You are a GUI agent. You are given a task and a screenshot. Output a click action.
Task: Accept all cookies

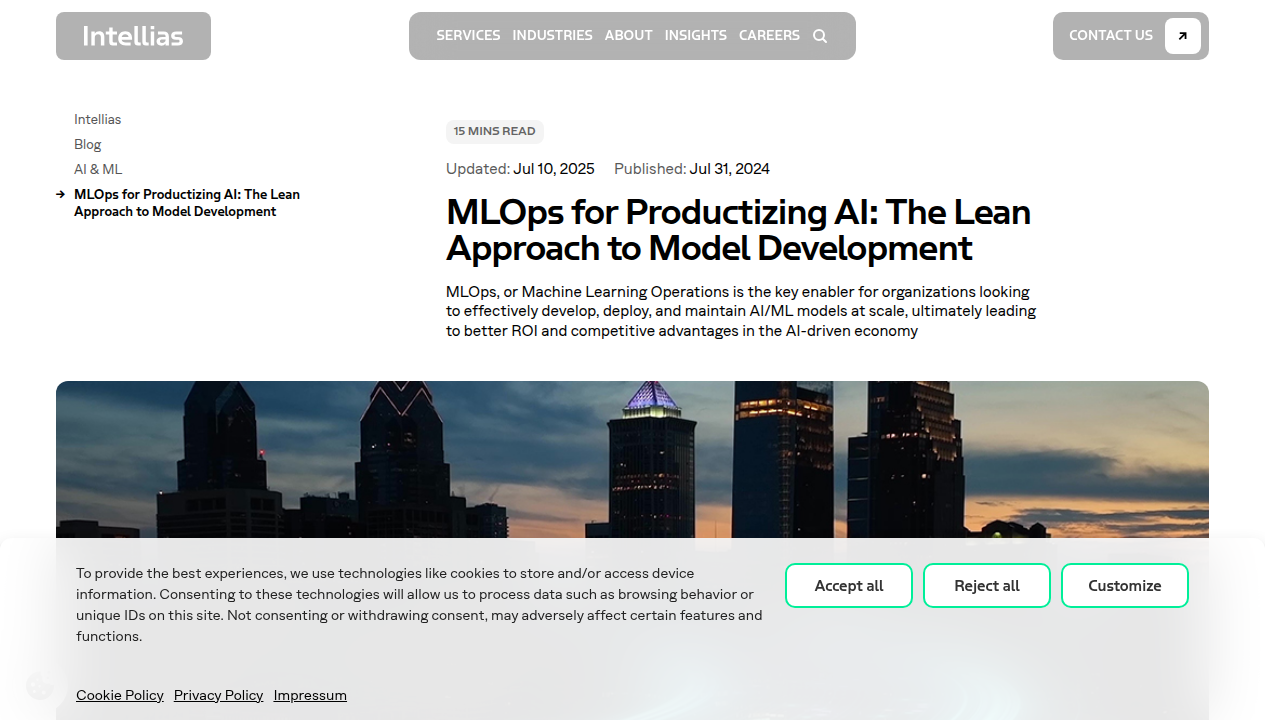pos(849,586)
